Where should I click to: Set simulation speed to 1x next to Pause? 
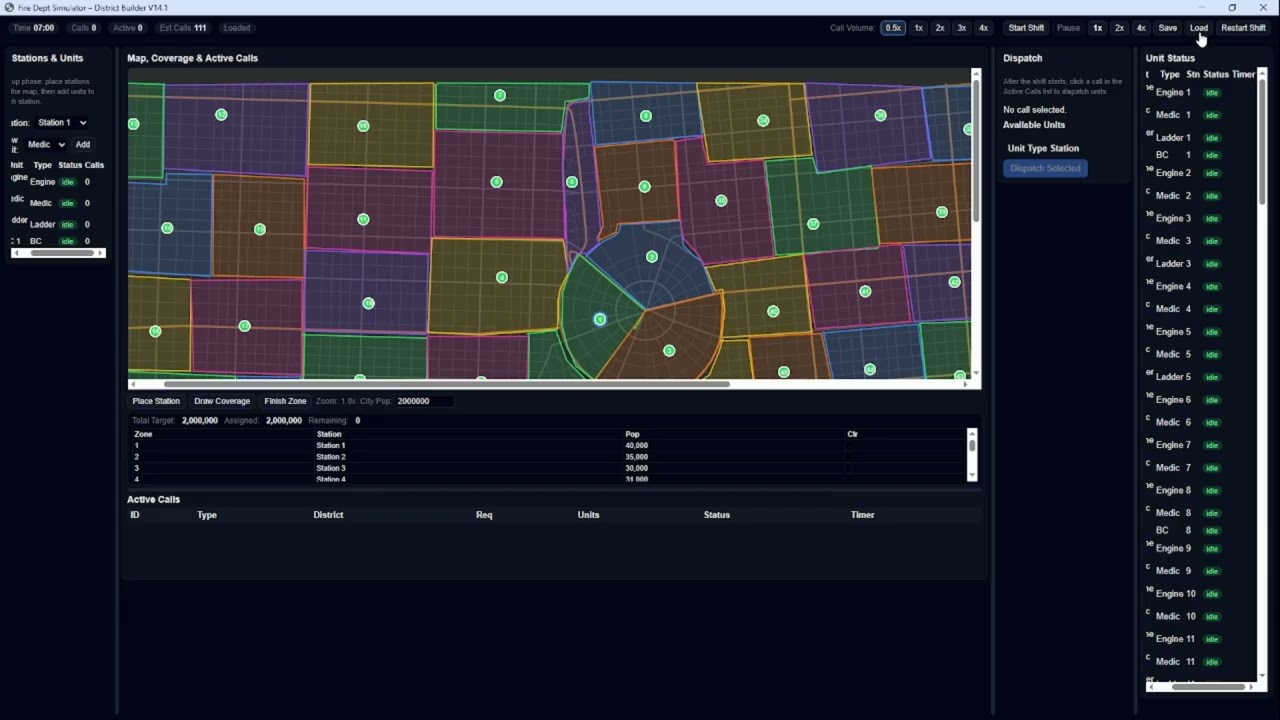click(1098, 28)
